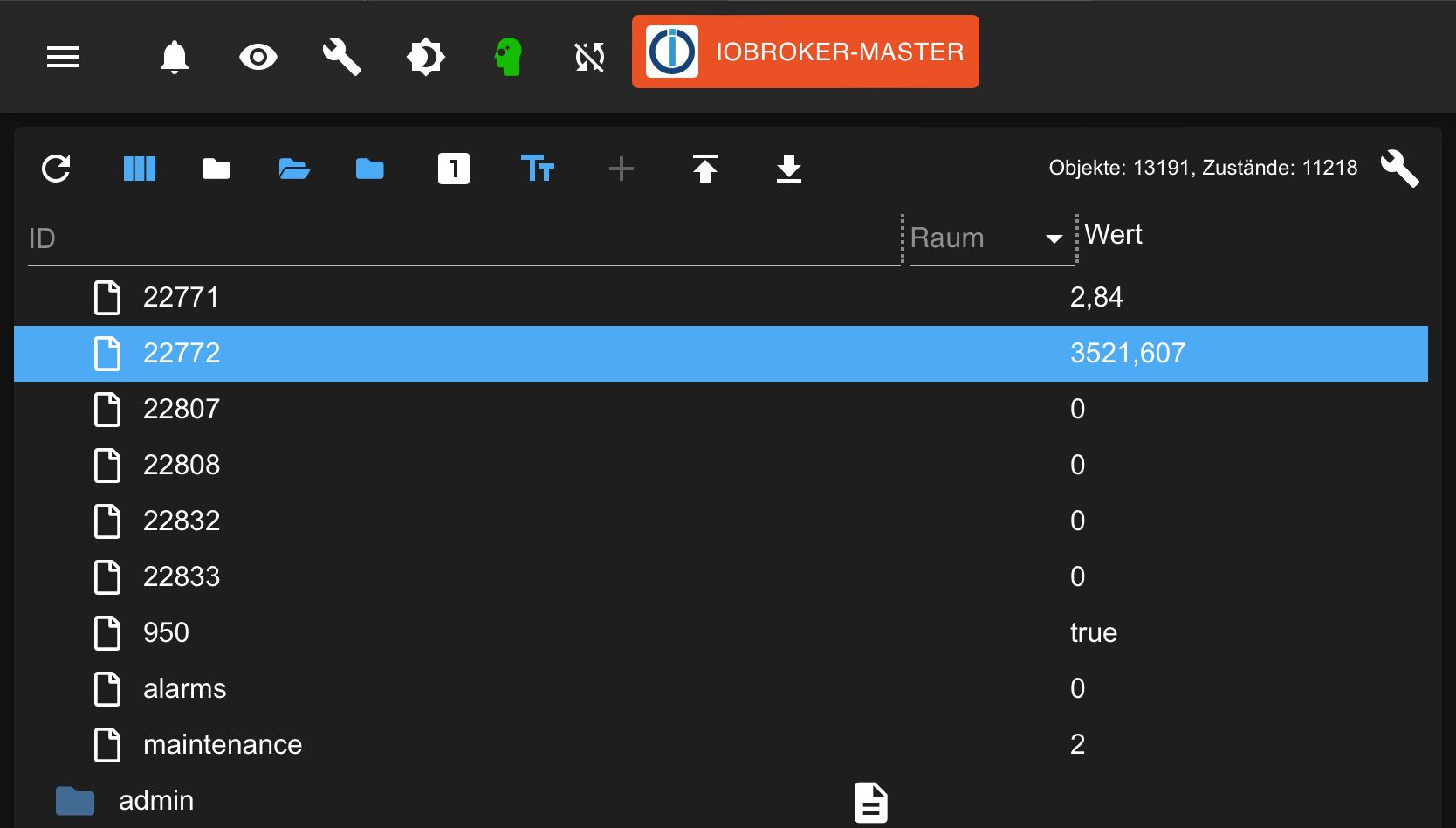1456x828 pixels.
Task: Click the add new object plus icon
Action: pyautogui.click(x=622, y=169)
